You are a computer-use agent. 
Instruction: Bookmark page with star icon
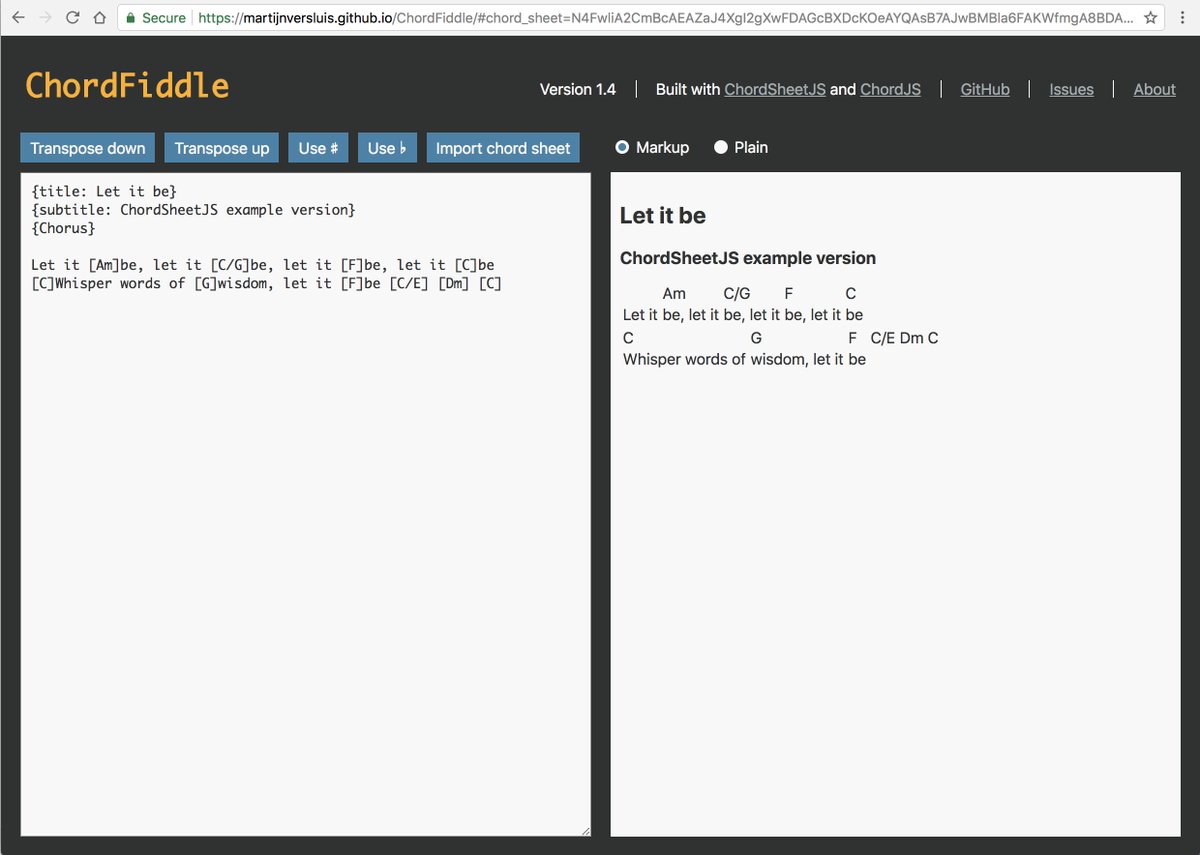(x=1152, y=18)
